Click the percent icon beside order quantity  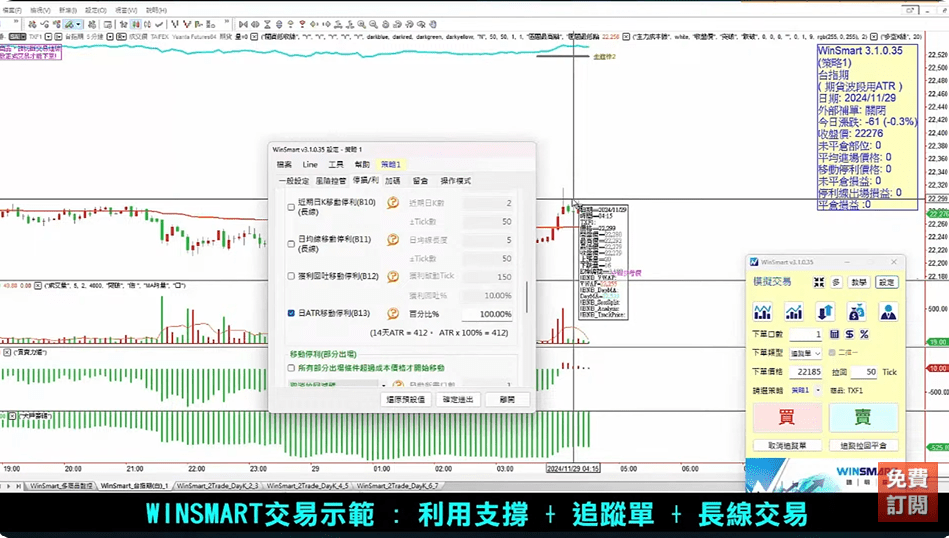[864, 334]
